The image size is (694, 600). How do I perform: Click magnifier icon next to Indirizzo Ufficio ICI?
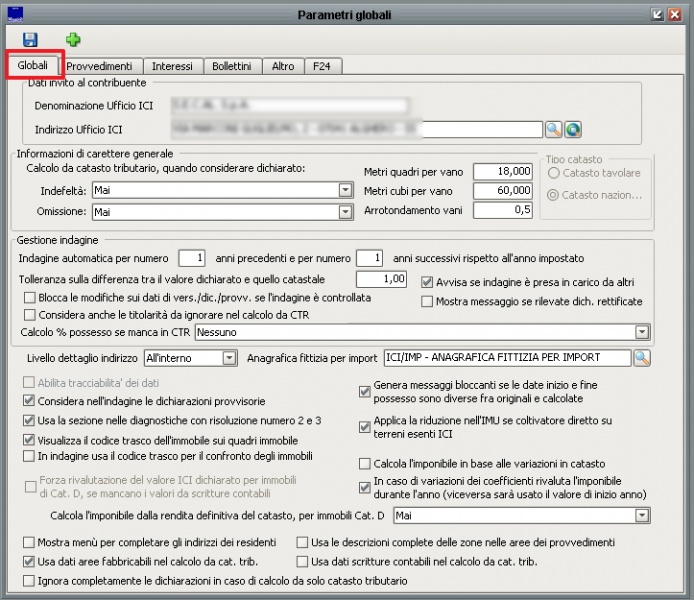[x=553, y=129]
